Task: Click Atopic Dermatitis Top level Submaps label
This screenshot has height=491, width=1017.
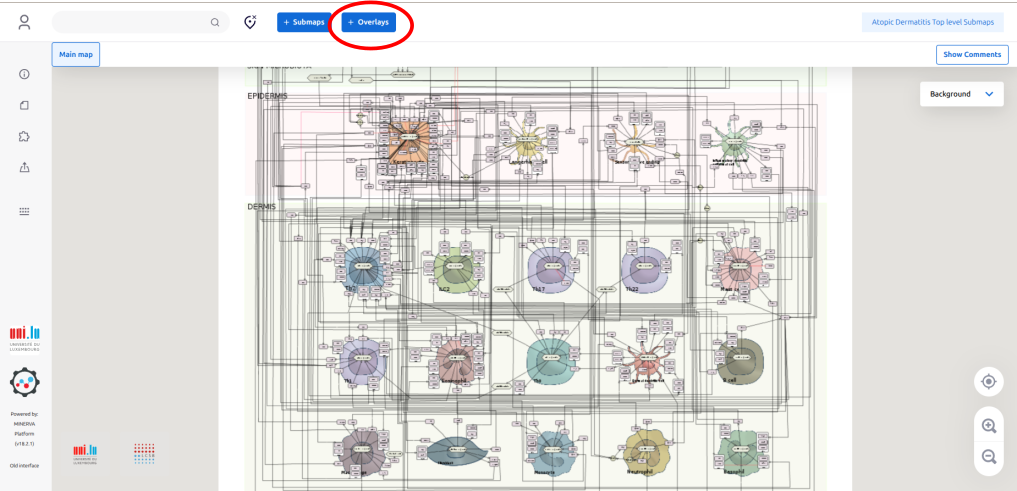Action: click(x=932, y=22)
